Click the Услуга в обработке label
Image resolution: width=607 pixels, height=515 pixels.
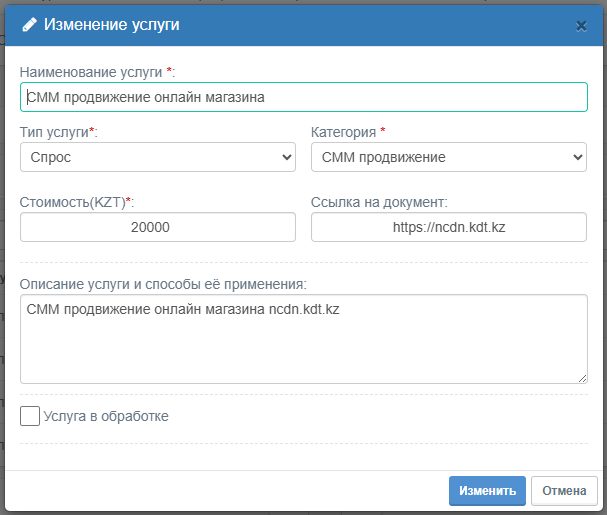coord(106,416)
